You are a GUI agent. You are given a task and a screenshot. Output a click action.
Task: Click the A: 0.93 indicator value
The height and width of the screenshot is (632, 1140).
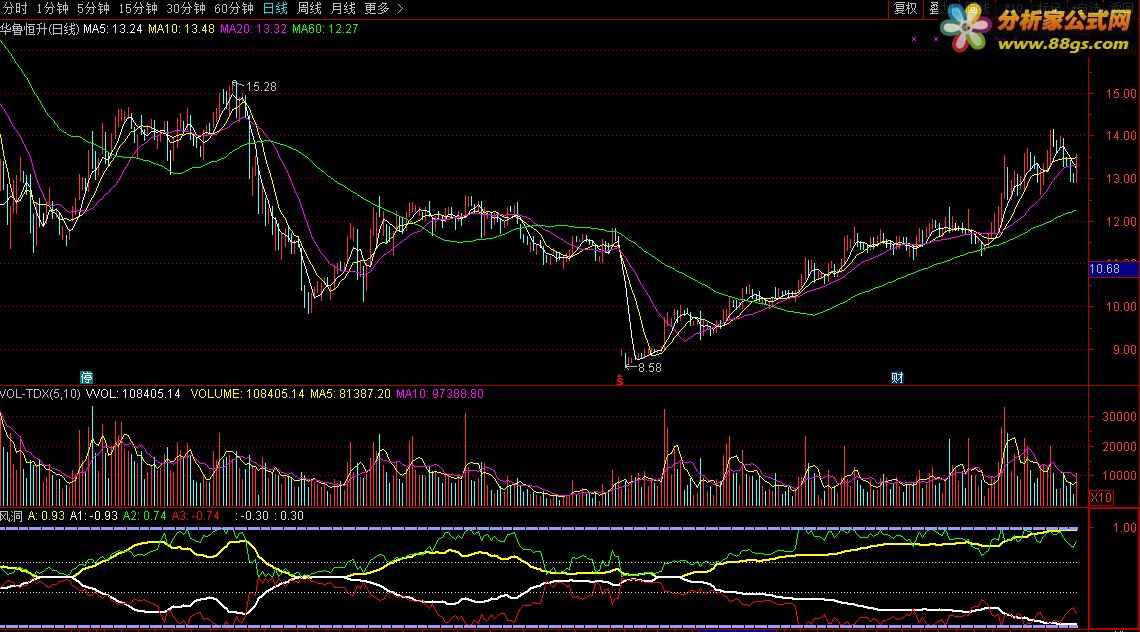click(x=47, y=516)
